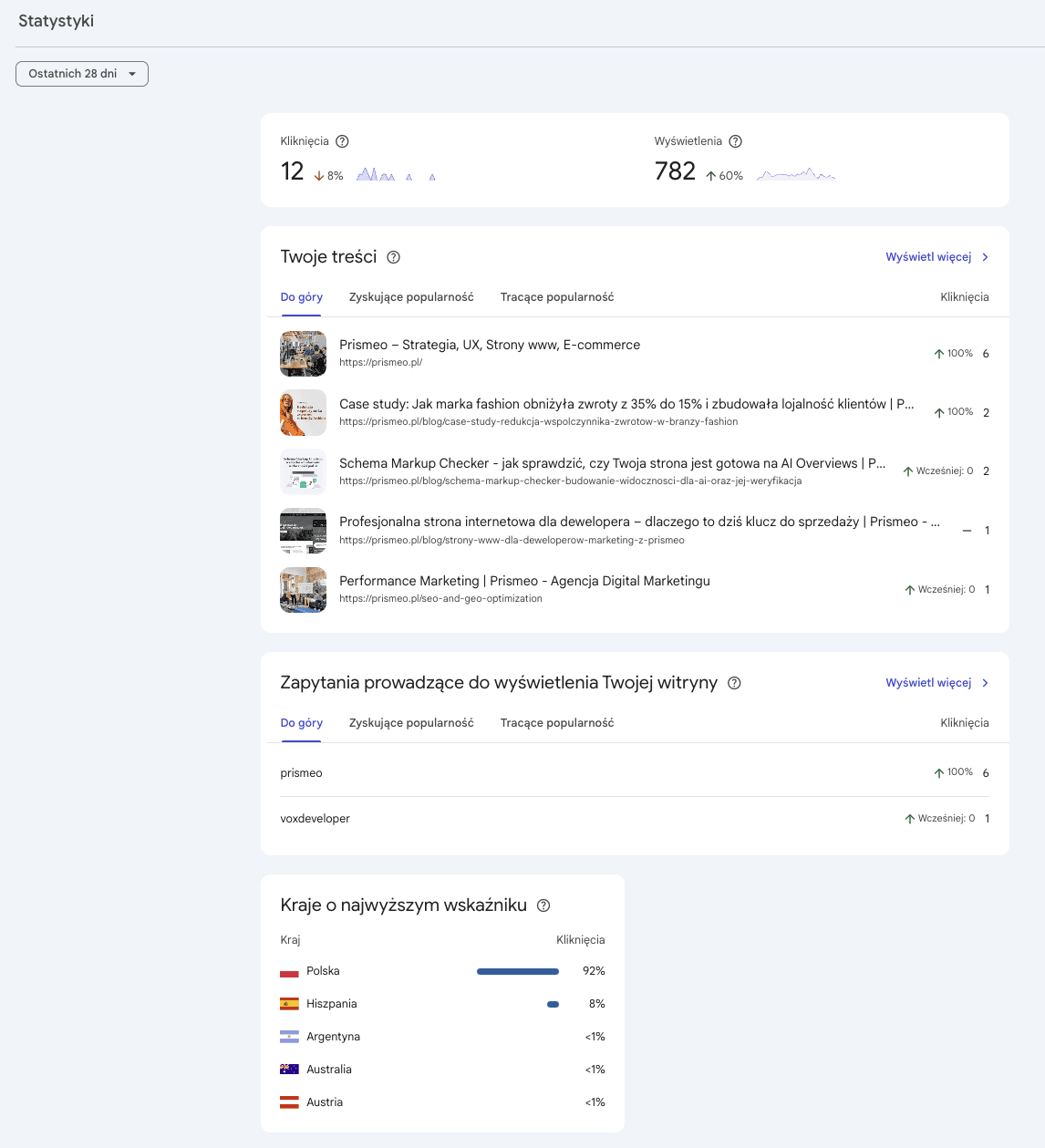Click the help icon beside Twoje treści

[394, 257]
